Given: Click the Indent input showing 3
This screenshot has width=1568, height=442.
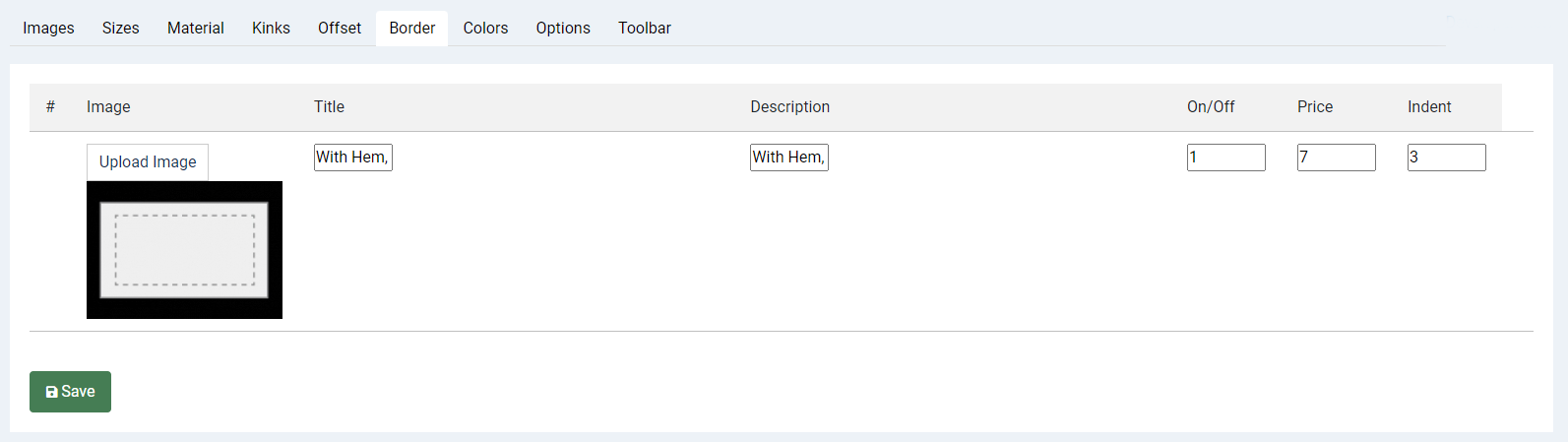Looking at the screenshot, I should [1447, 158].
